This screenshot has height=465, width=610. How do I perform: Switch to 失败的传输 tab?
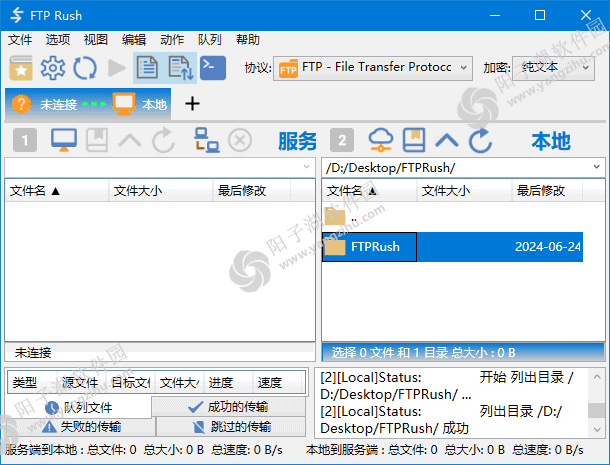[x=82, y=427]
